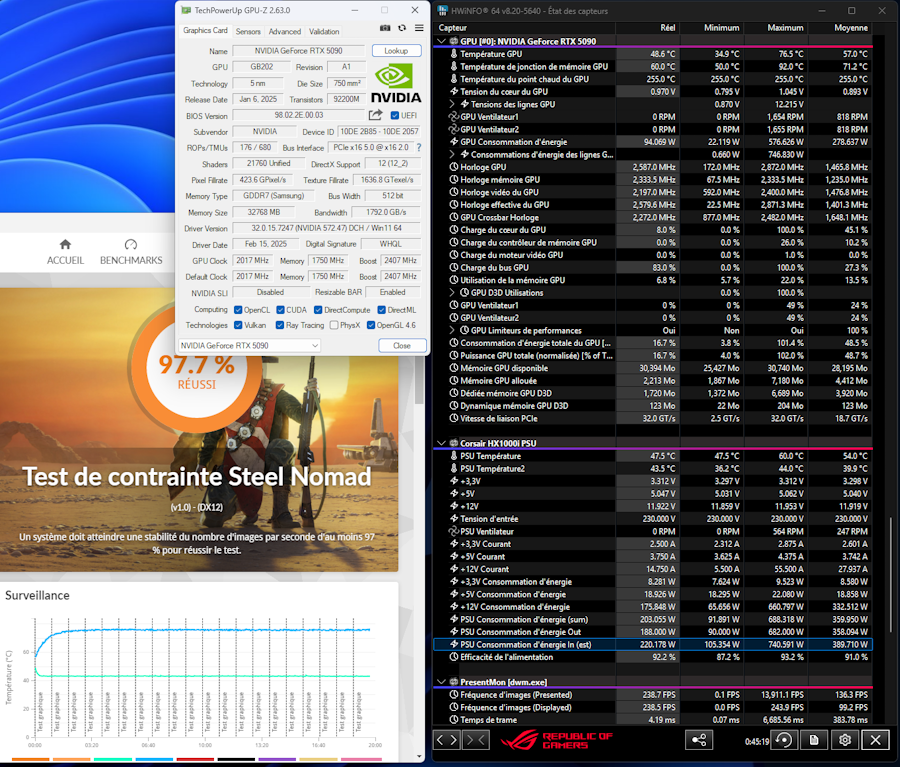Click the HWiNFO network share icon
Image resolution: width=900 pixels, height=767 pixels.
pos(699,740)
